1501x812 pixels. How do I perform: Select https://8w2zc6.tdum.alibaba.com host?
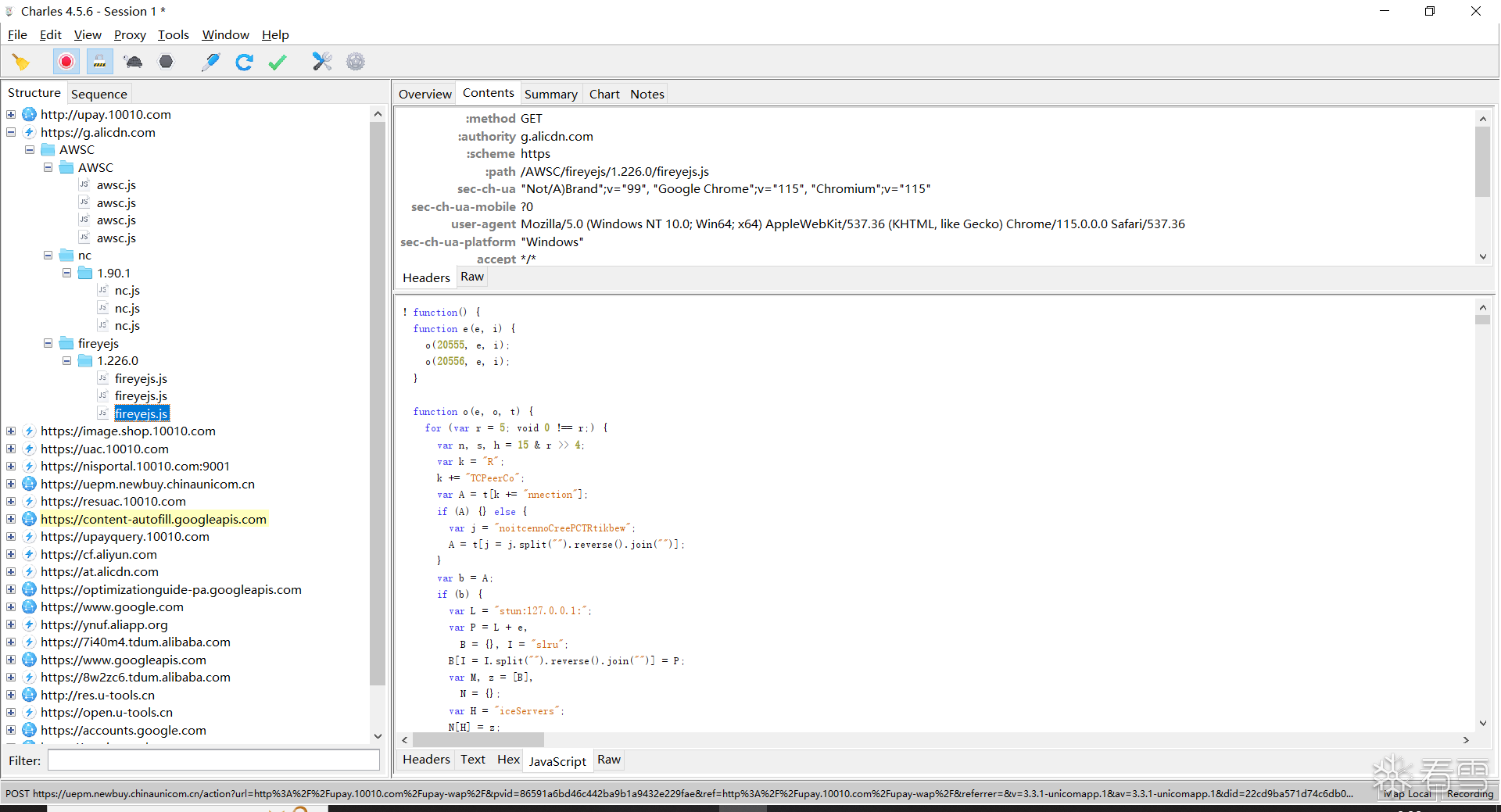(x=135, y=677)
